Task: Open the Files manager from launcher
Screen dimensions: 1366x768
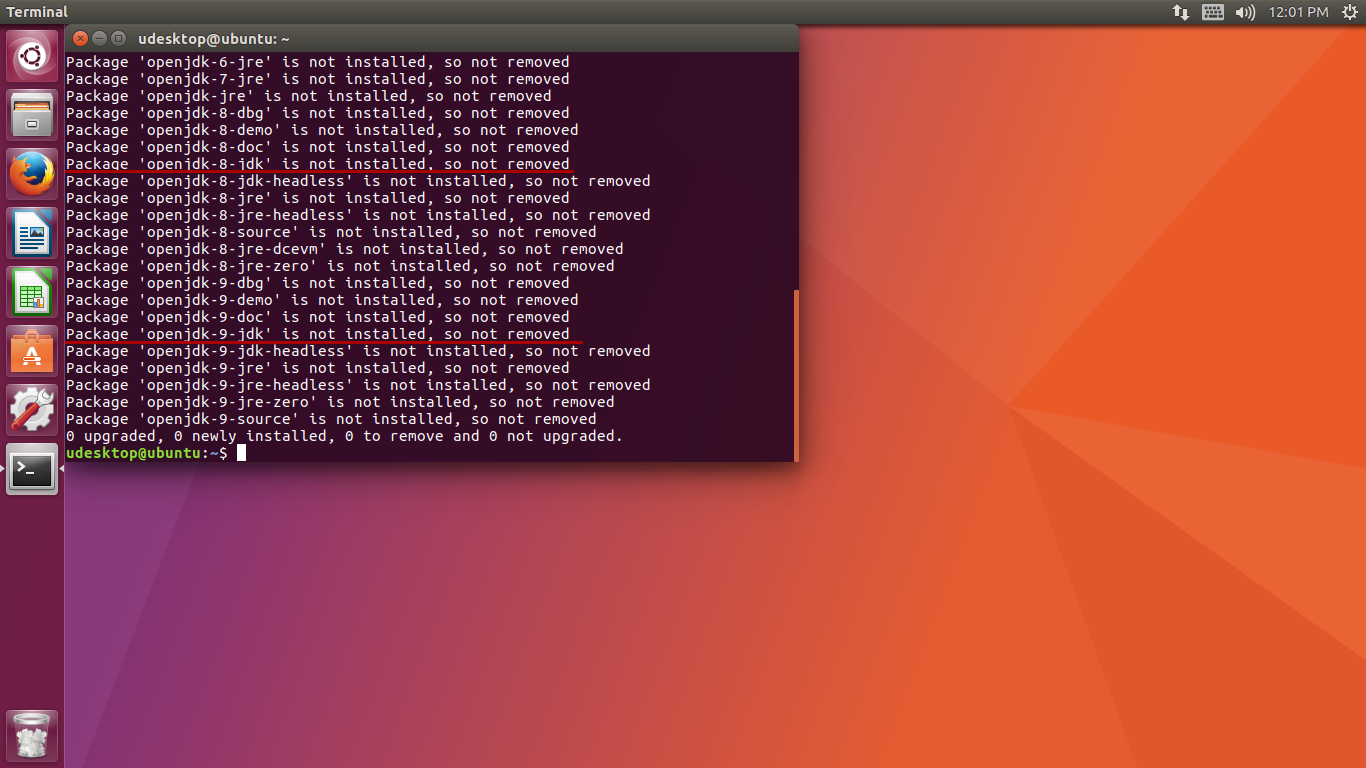Action: [32, 115]
